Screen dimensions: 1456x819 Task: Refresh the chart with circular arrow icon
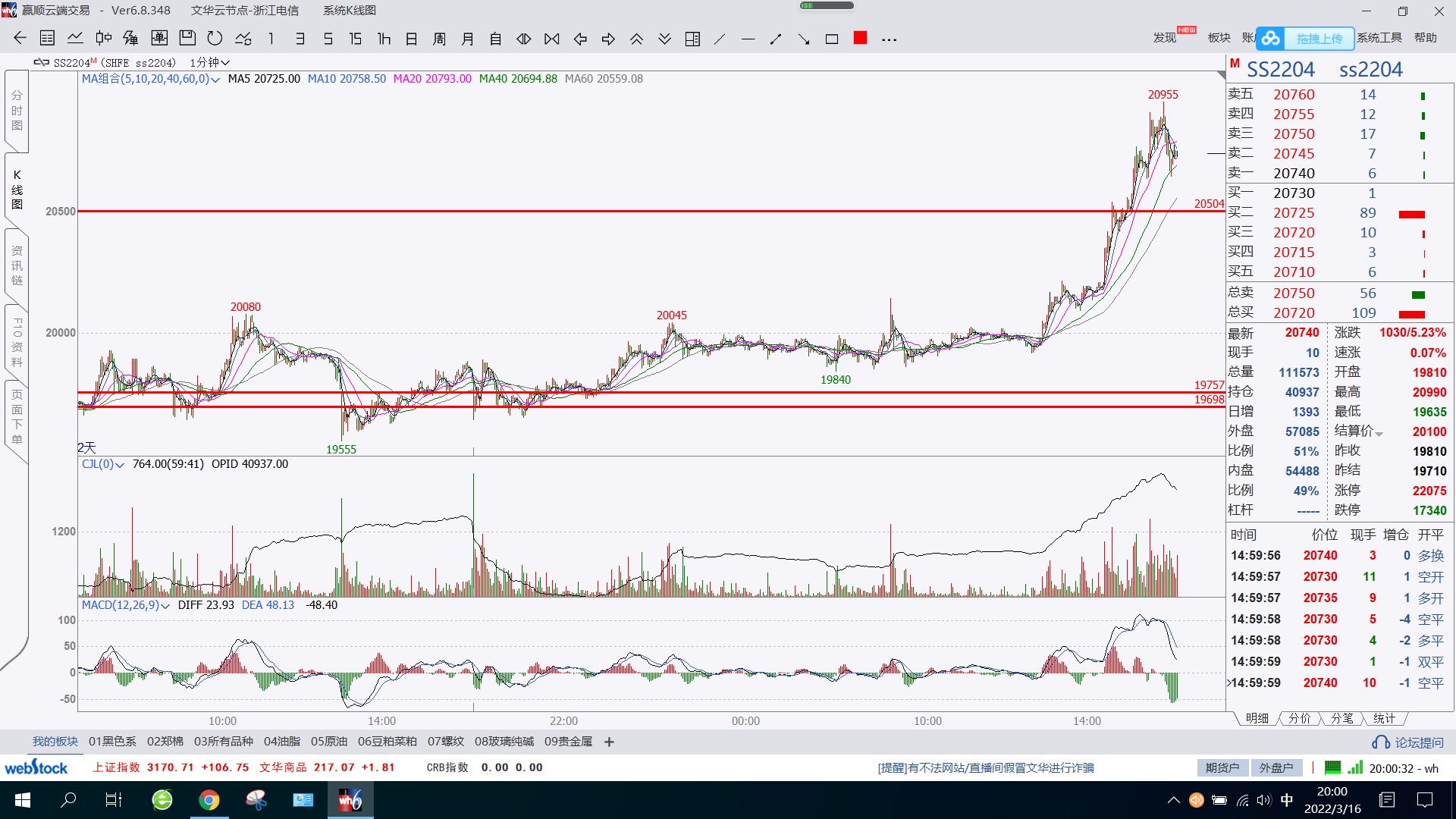point(215,39)
